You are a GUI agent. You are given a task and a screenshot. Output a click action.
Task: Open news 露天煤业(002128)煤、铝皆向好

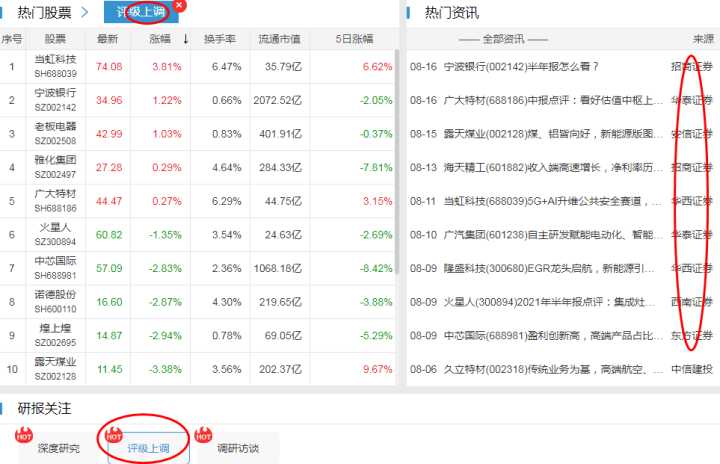[x=553, y=134]
